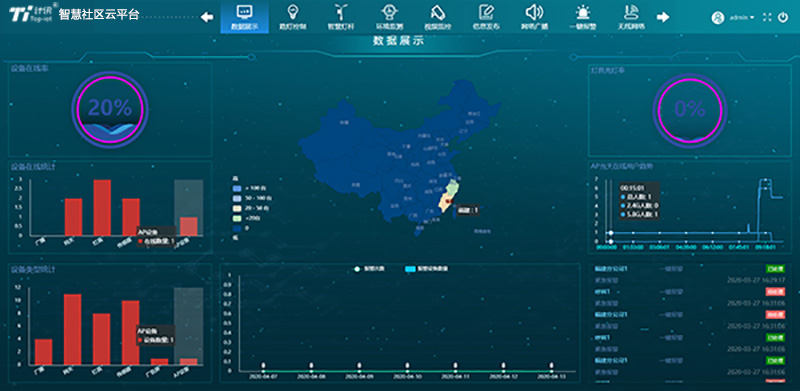Open the information publishing edit icon
Screen dimensions: 800x391
(x=486, y=11)
